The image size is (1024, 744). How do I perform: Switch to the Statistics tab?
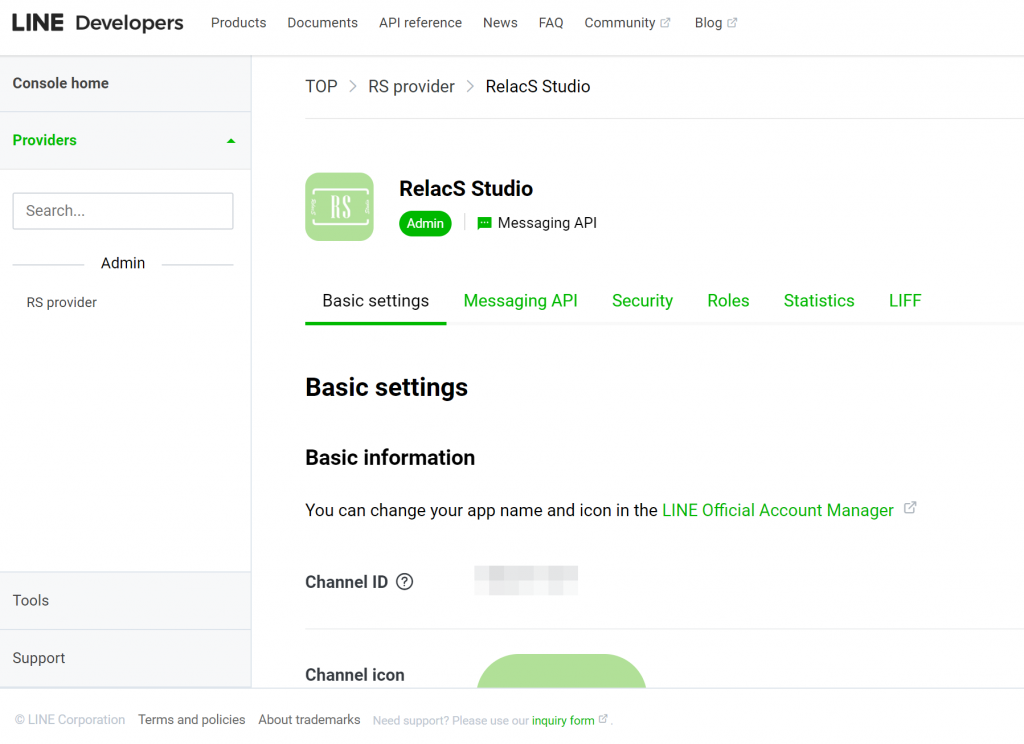[819, 301]
